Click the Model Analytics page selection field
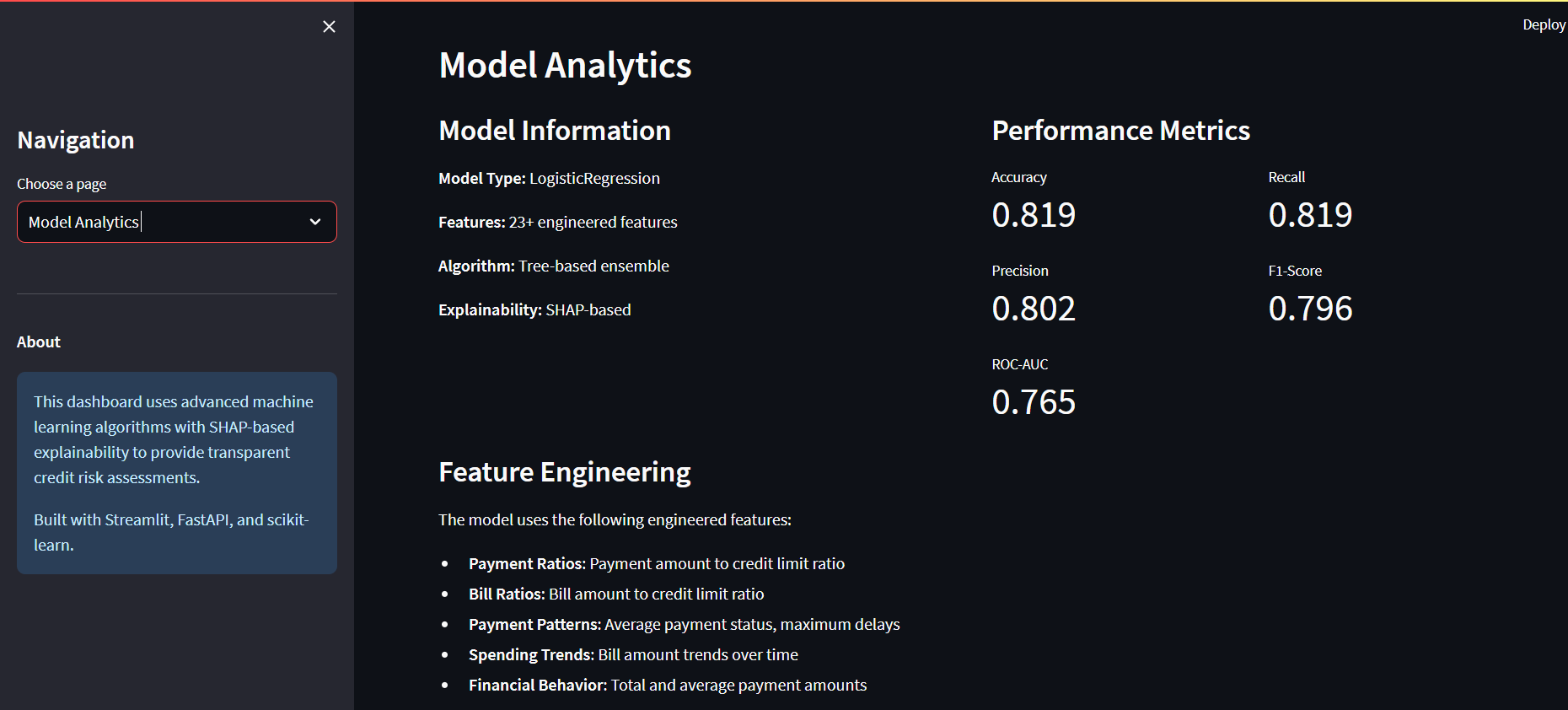Image resolution: width=1568 pixels, height=710 pixels. pos(160,222)
